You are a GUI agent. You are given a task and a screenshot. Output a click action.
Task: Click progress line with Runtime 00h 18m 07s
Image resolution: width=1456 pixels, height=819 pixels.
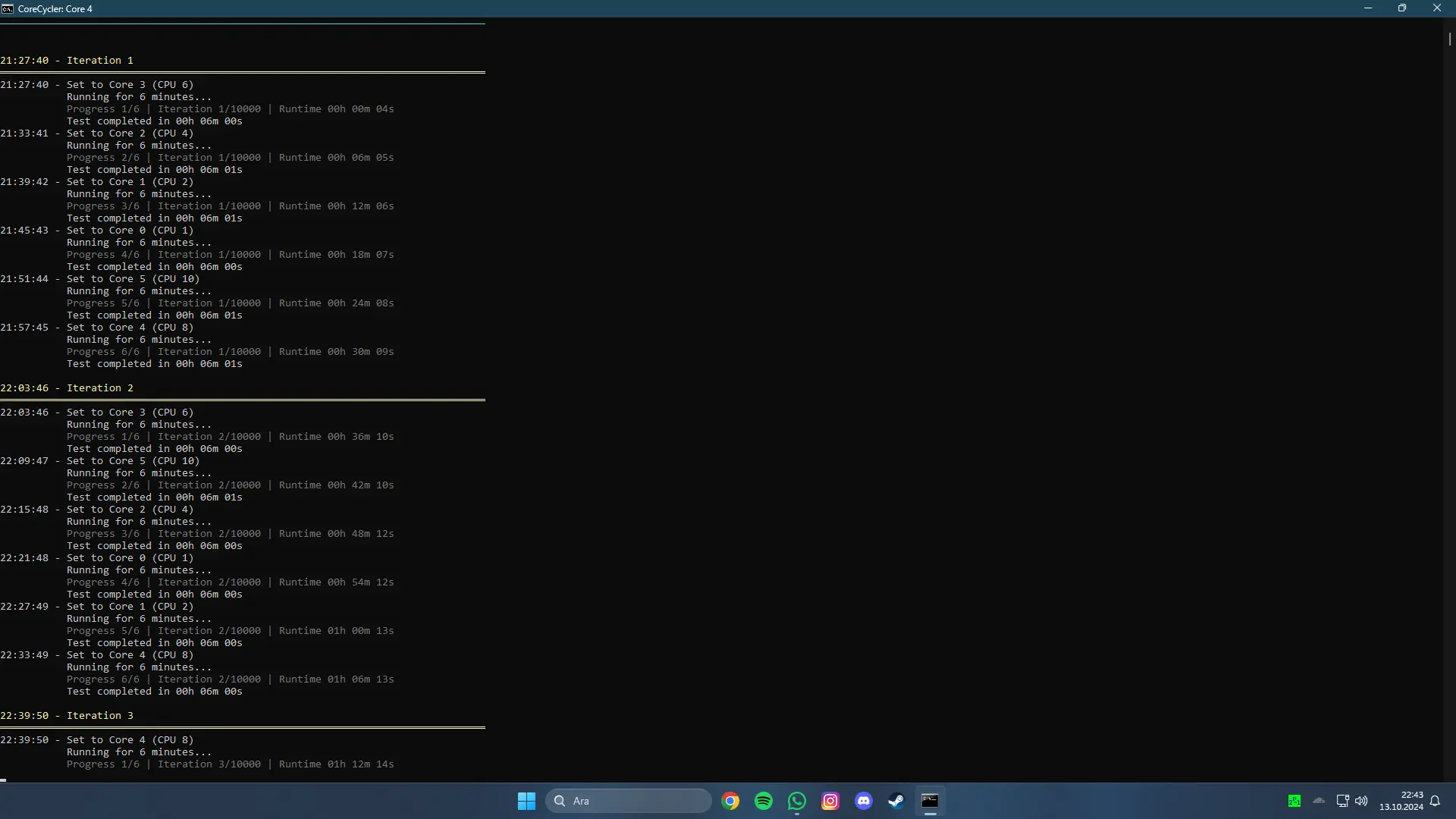231,255
